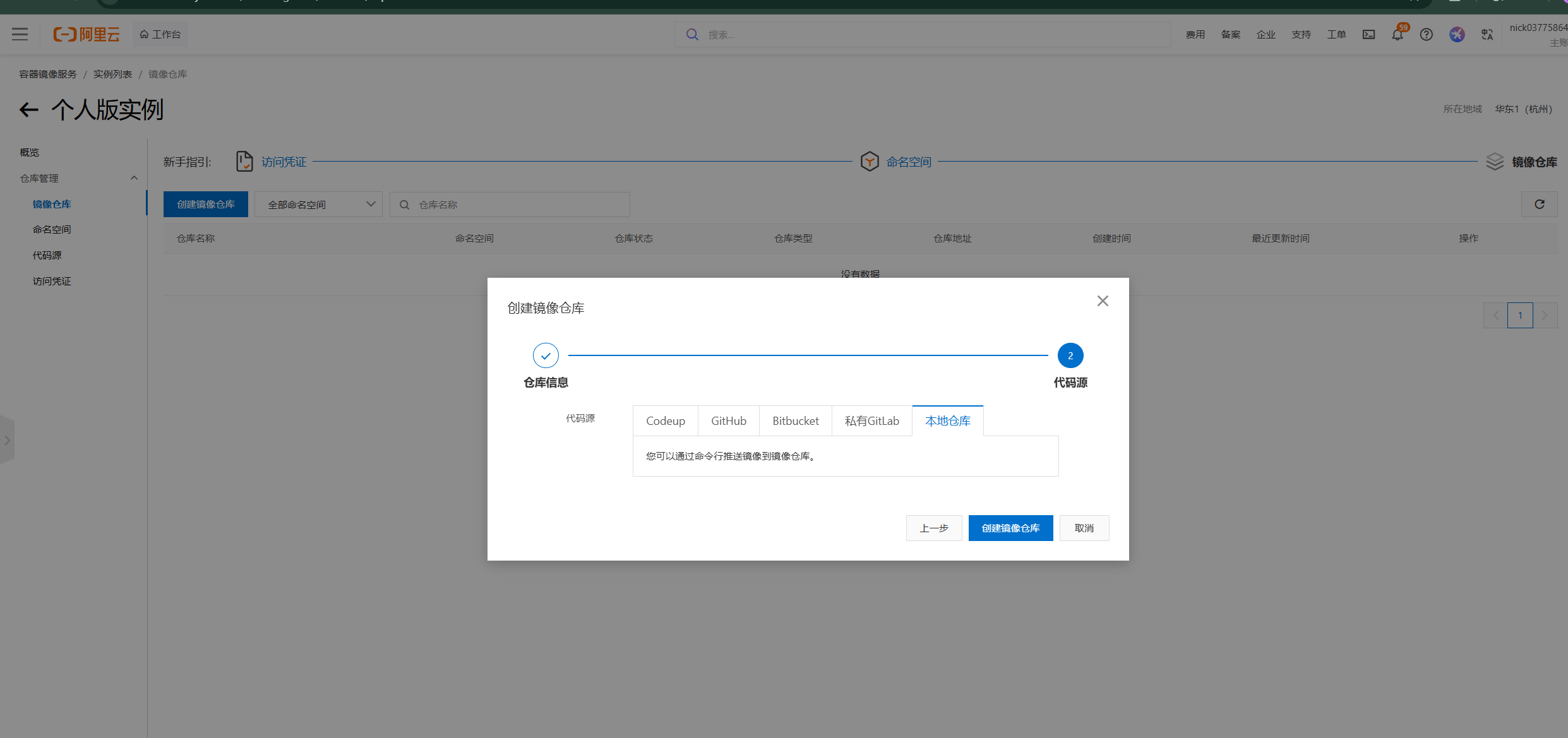Click the back arrow beside 个人版实例
This screenshot has width=1568, height=738.
[28, 110]
